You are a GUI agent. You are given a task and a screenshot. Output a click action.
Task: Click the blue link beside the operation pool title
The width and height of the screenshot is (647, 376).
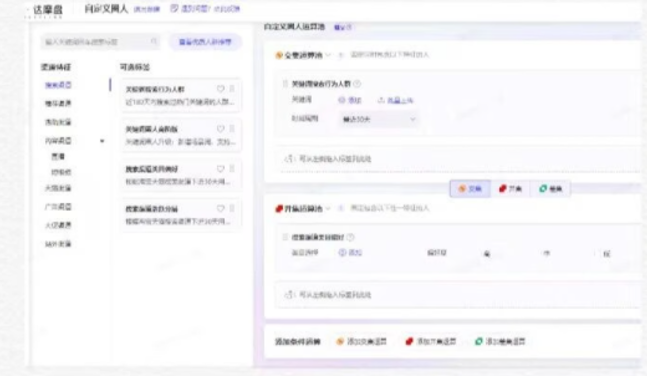[x=342, y=27]
